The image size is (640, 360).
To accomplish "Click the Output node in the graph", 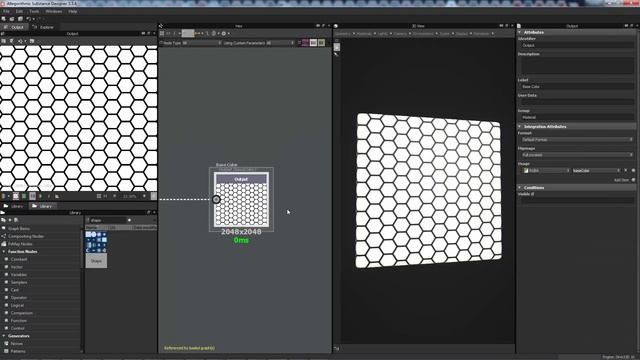I will coord(241,200).
